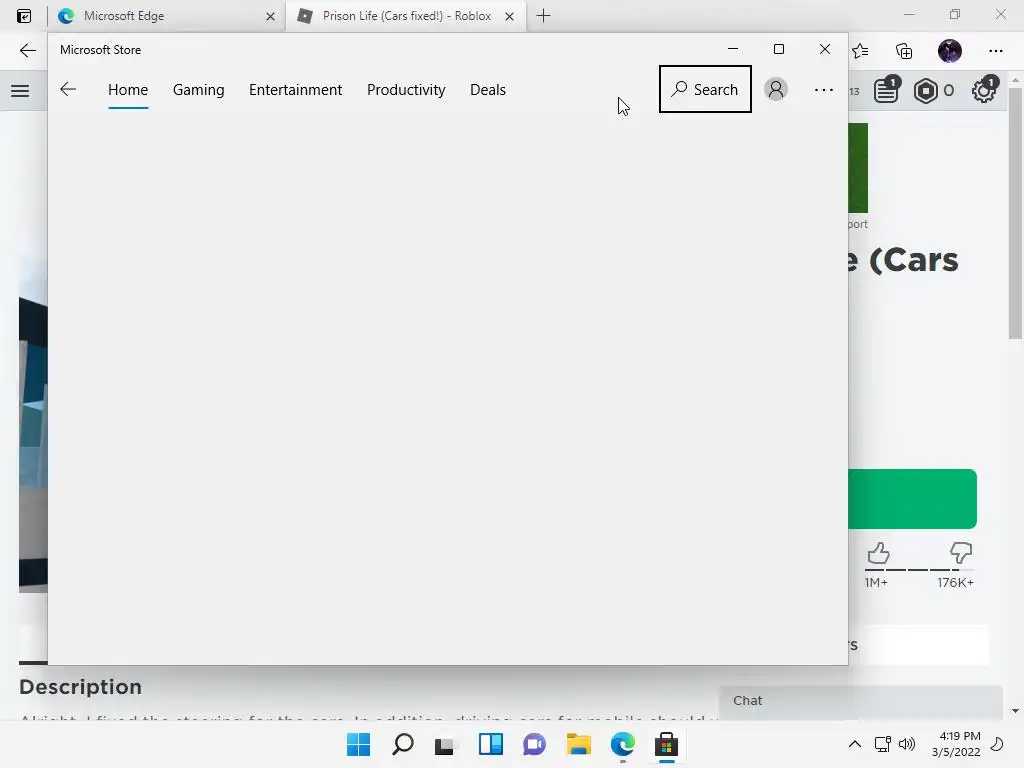Open the Store three-dot more menu
1024x768 pixels.
824,89
